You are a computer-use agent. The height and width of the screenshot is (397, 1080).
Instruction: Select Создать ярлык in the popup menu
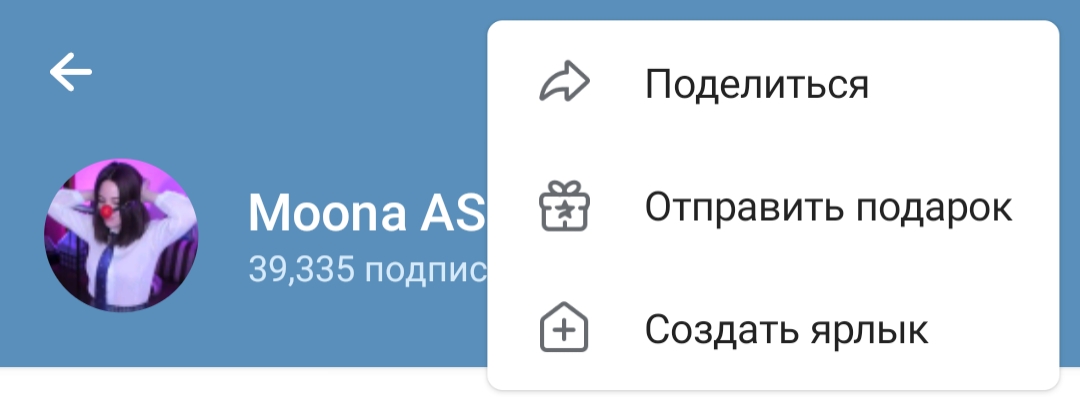pyautogui.click(x=773, y=328)
